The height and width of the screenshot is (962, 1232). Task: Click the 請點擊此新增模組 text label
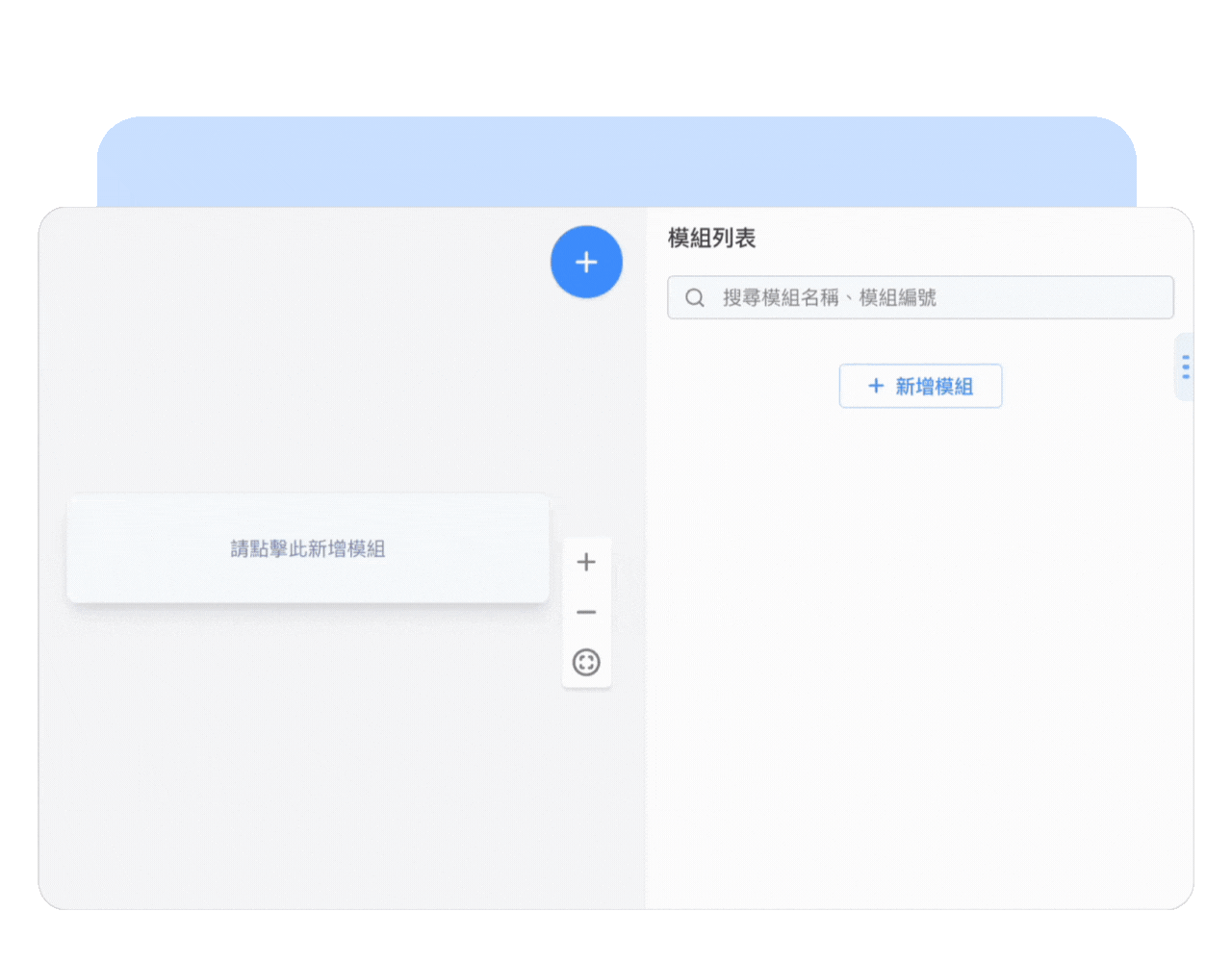tap(308, 549)
